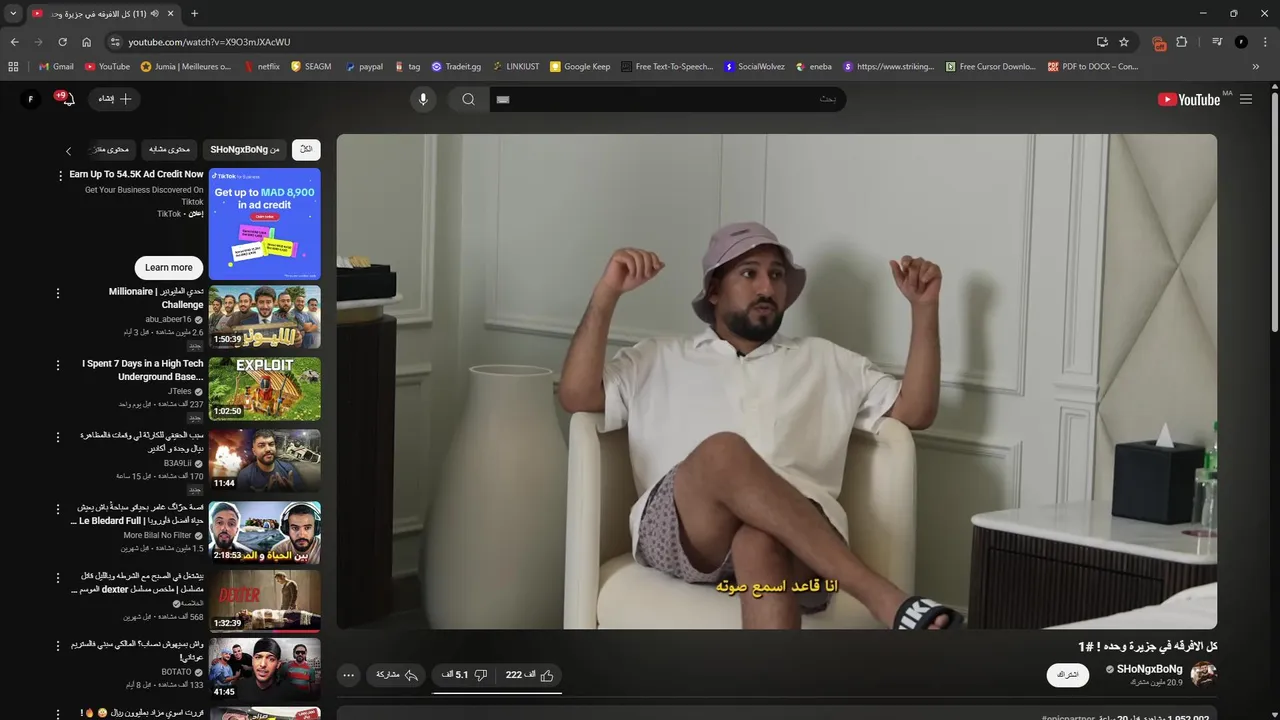Click the YouTube logo in the page header

[x=1189, y=99]
